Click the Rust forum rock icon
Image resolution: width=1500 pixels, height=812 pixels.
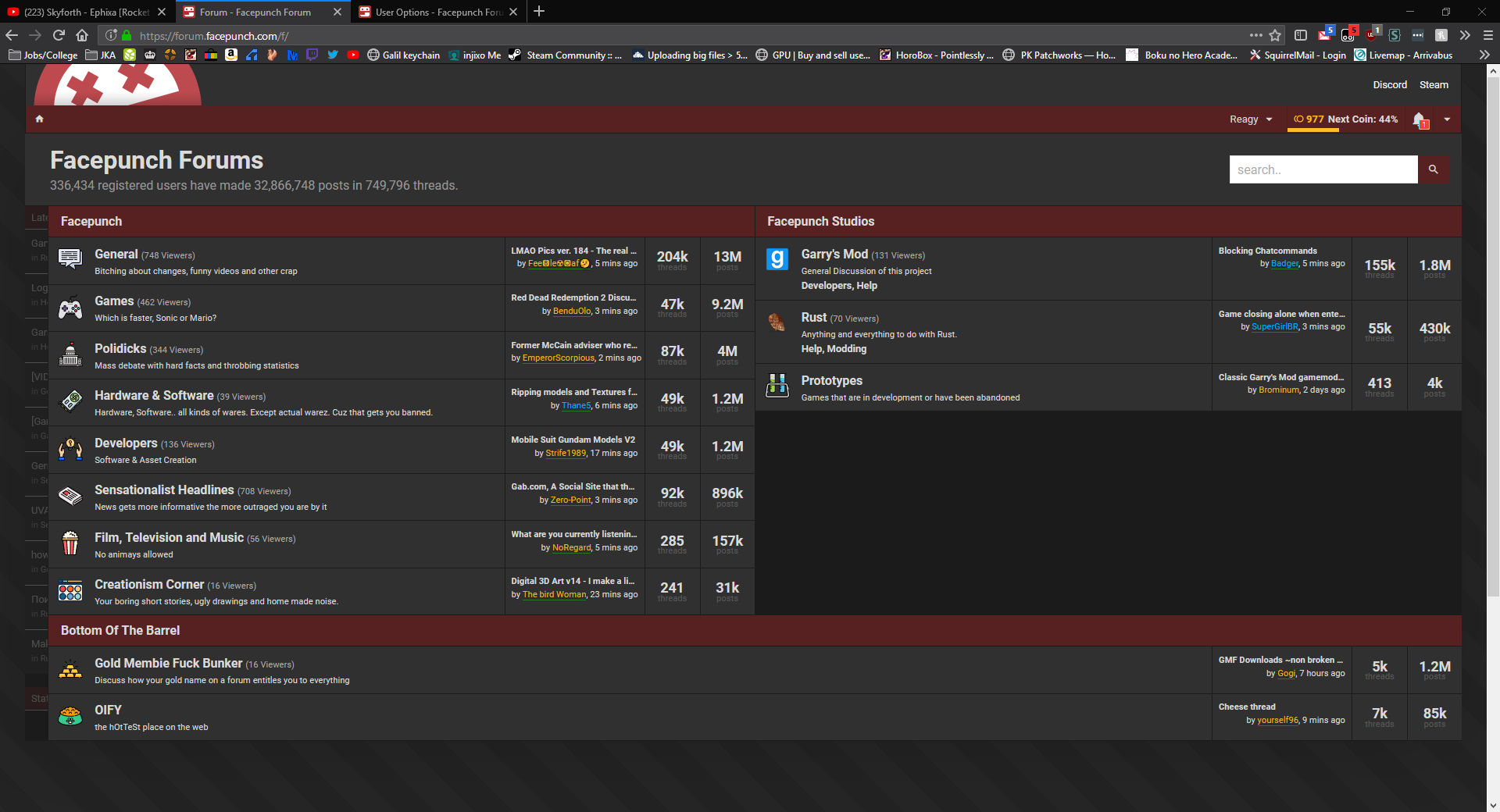coord(777,322)
